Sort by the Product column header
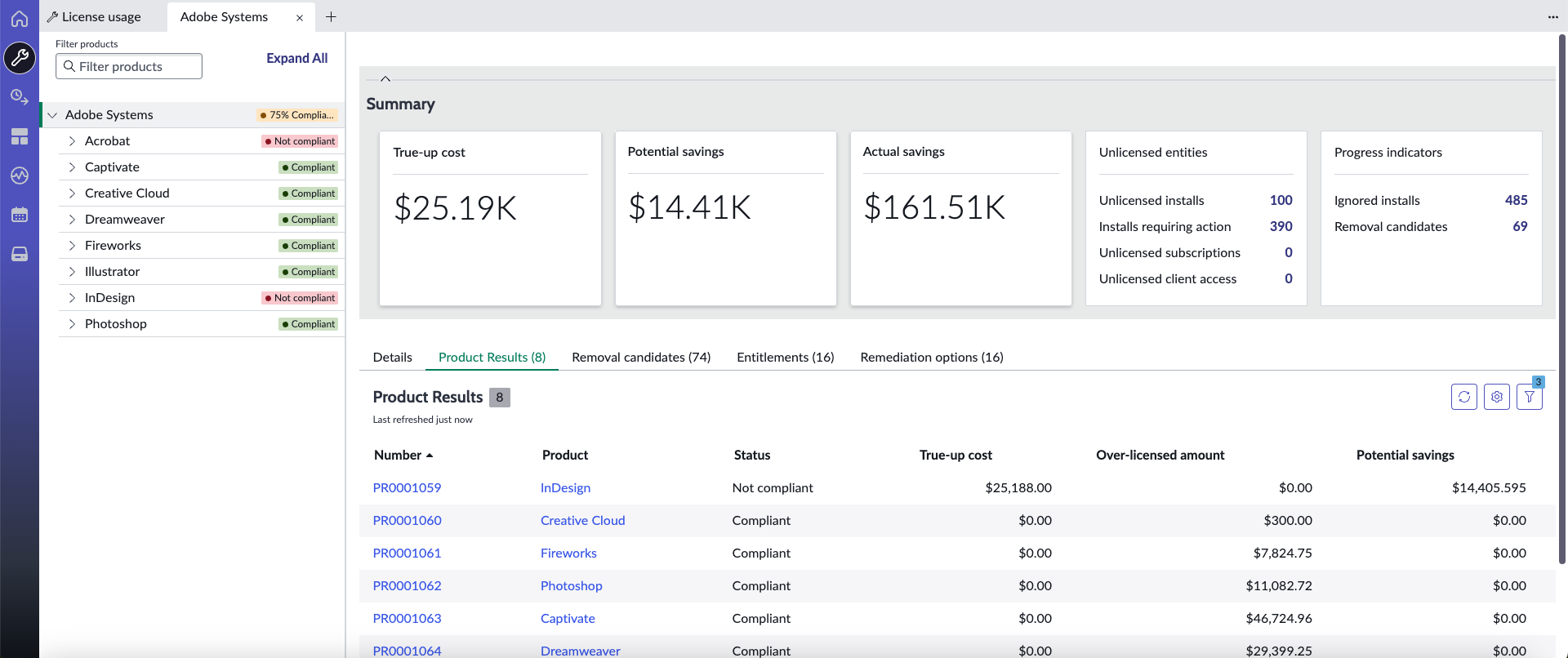 565,455
